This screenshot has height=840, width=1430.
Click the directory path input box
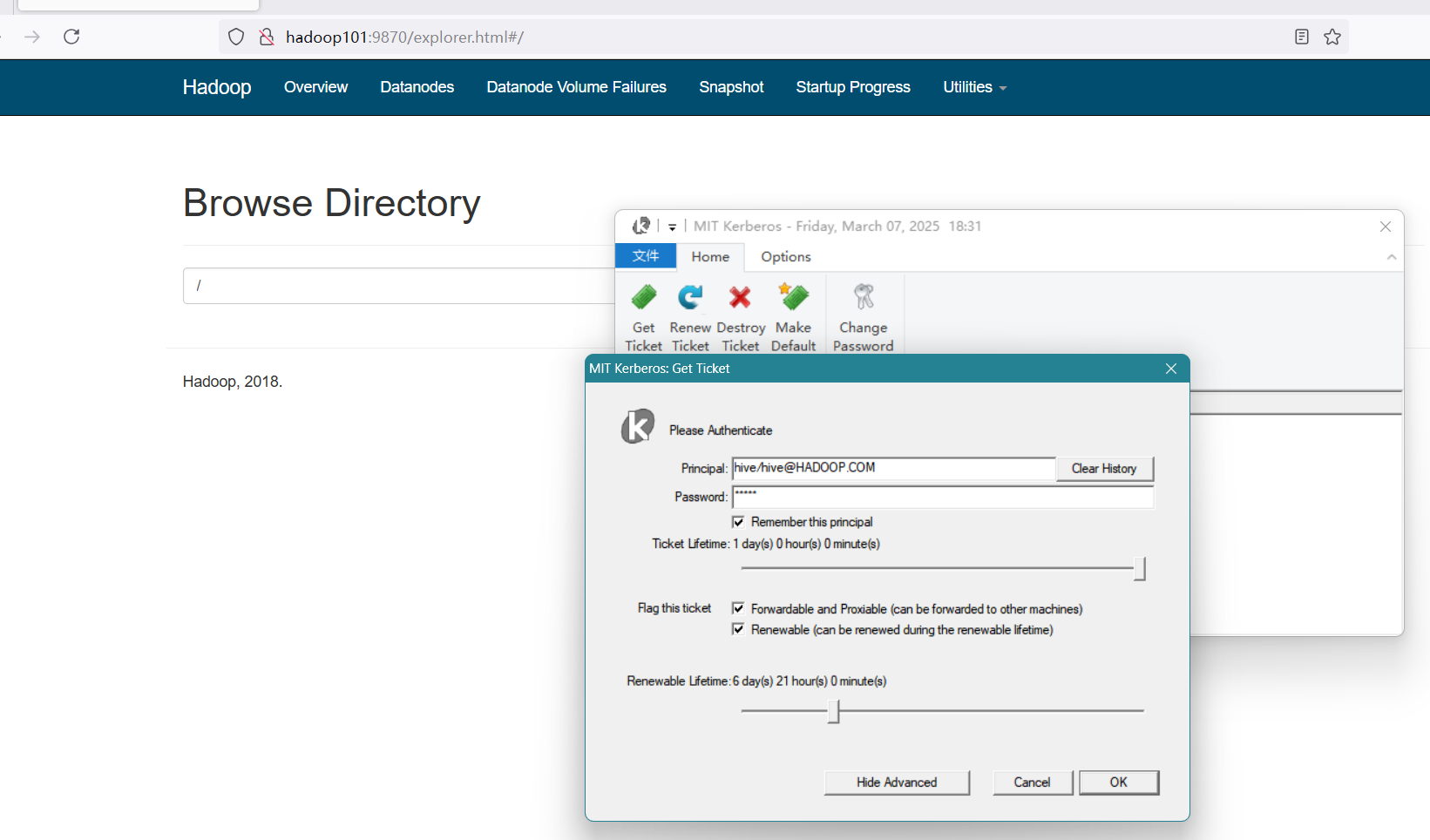(x=399, y=286)
